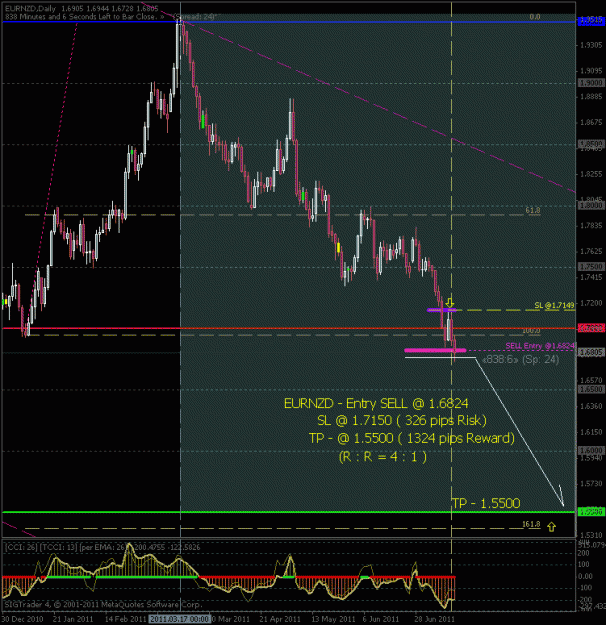Viewport: 606px width, 625px height.
Task: Click the 6 Jun 2011 date label
Action: tap(381, 619)
